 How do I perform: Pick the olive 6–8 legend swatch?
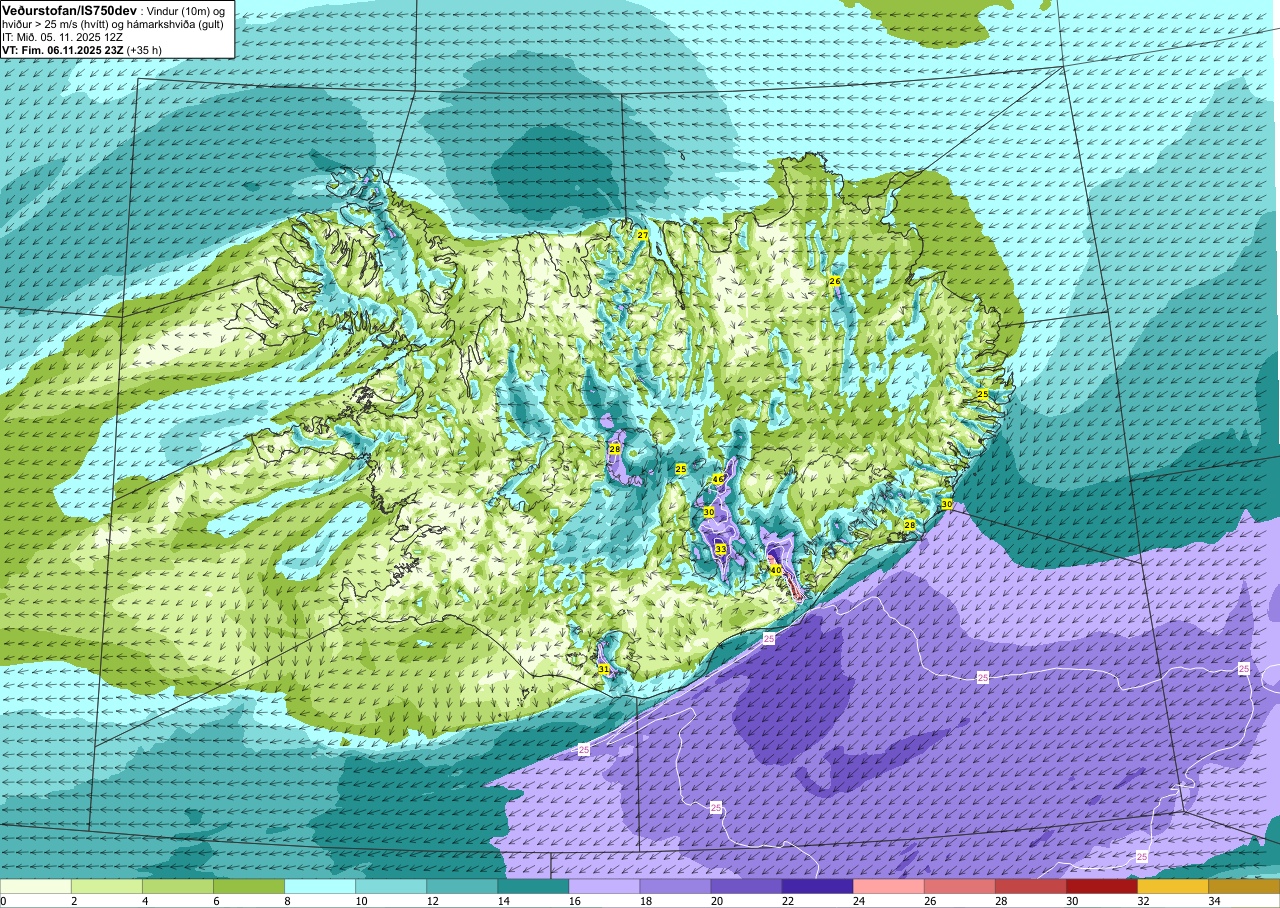[x=249, y=886]
